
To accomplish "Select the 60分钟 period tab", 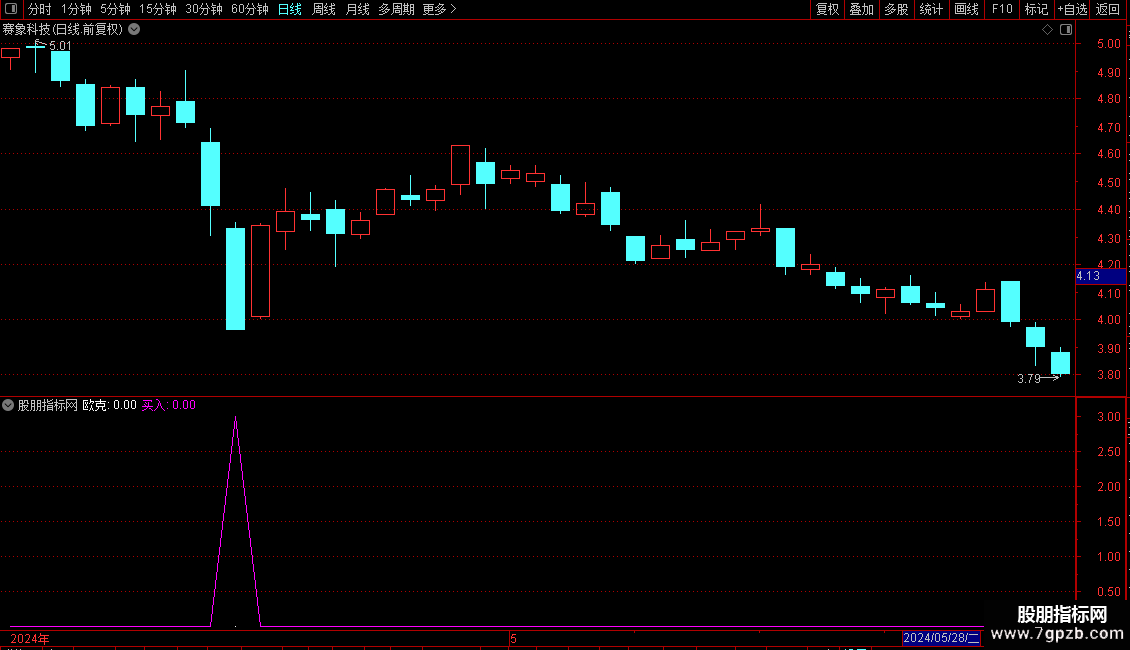I will pyautogui.click(x=249, y=9).
